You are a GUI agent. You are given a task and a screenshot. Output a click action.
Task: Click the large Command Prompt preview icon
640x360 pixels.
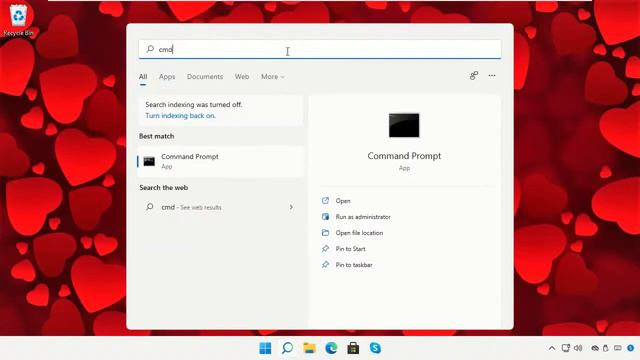pos(404,125)
